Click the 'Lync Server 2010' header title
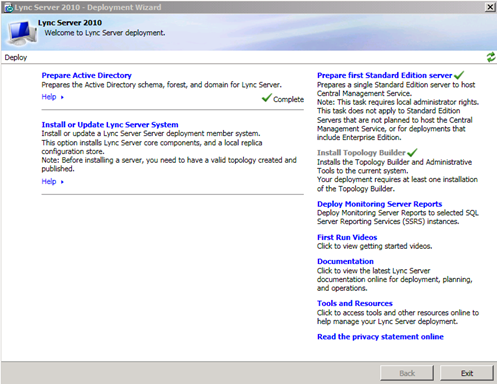Screen dimensions: 497x384 point(70,23)
